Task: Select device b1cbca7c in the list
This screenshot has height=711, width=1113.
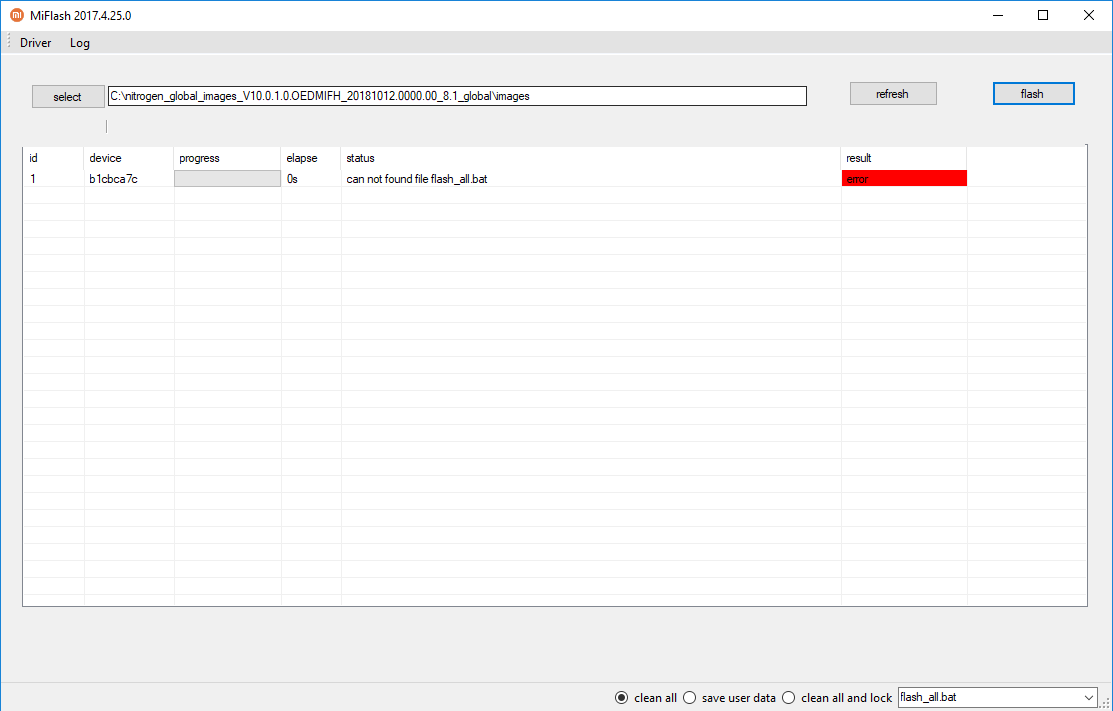Action: click(x=114, y=179)
